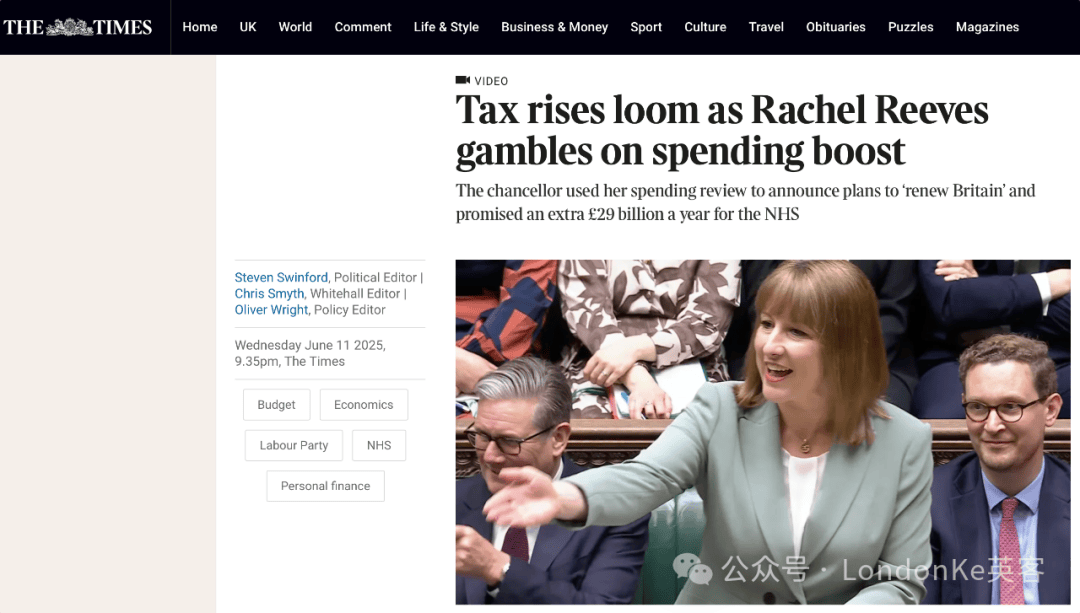The height and width of the screenshot is (613, 1080).
Task: Click the Chris Smyth author link
Action: tap(269, 293)
